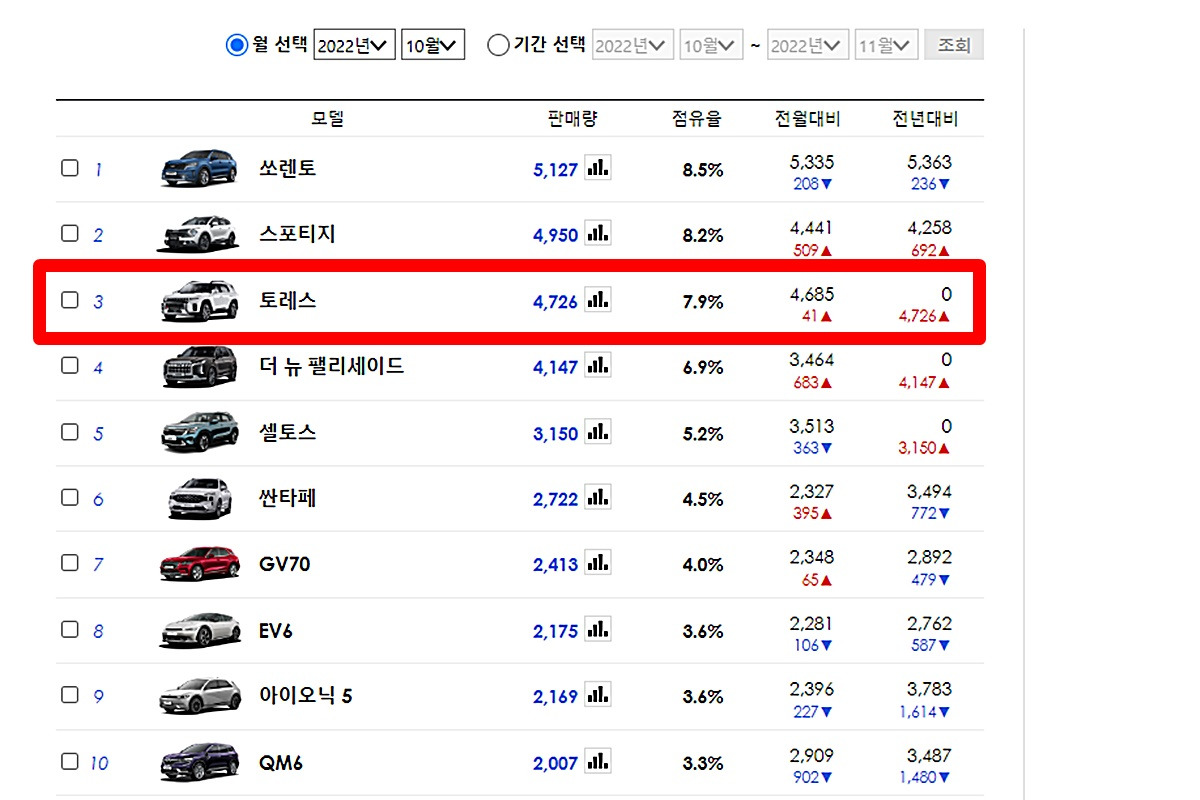1200x800 pixels.
Task: Click the EV6 car thumbnail
Action: (x=199, y=631)
